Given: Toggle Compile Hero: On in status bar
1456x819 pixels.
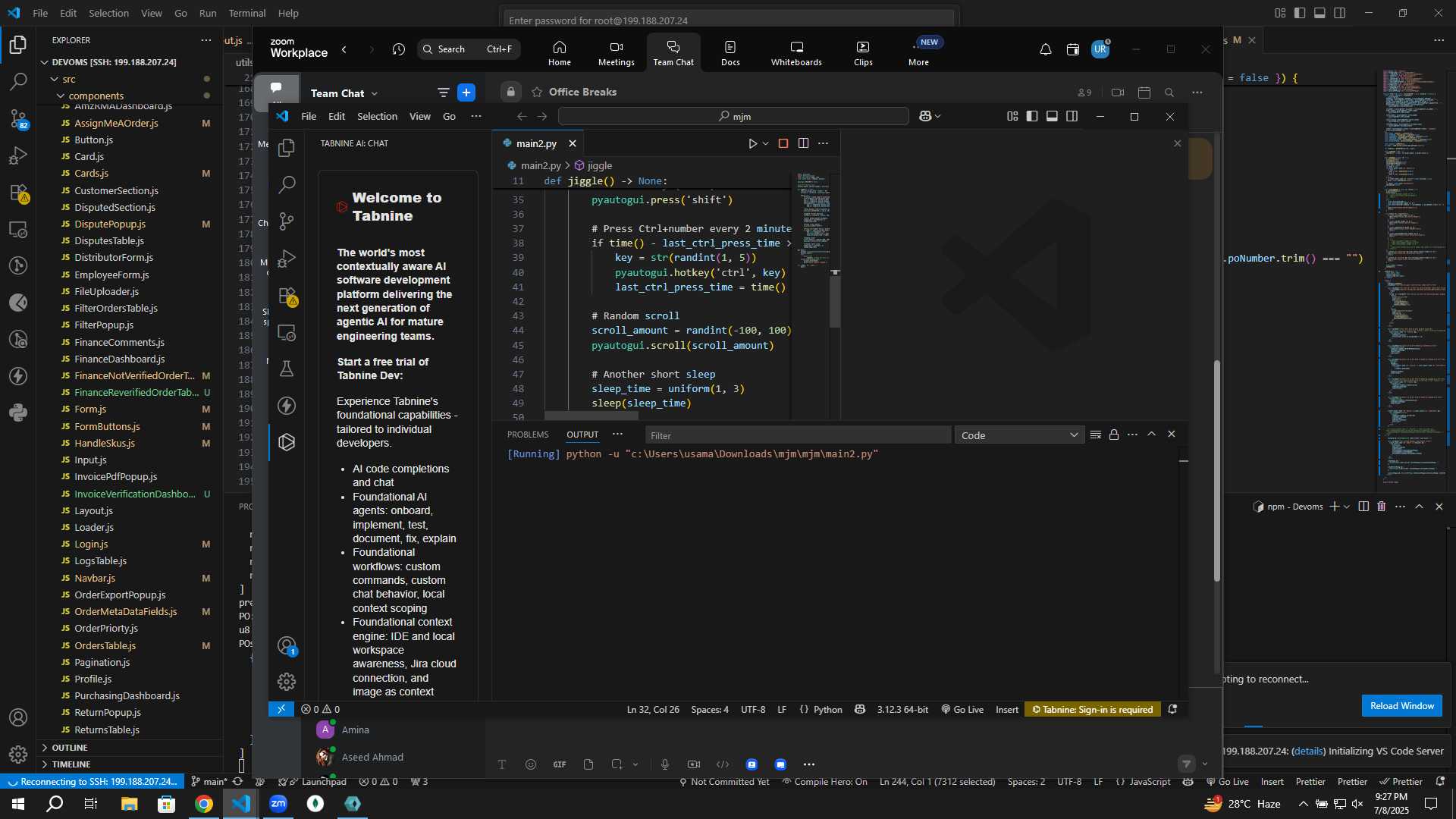Looking at the screenshot, I should tap(824, 782).
